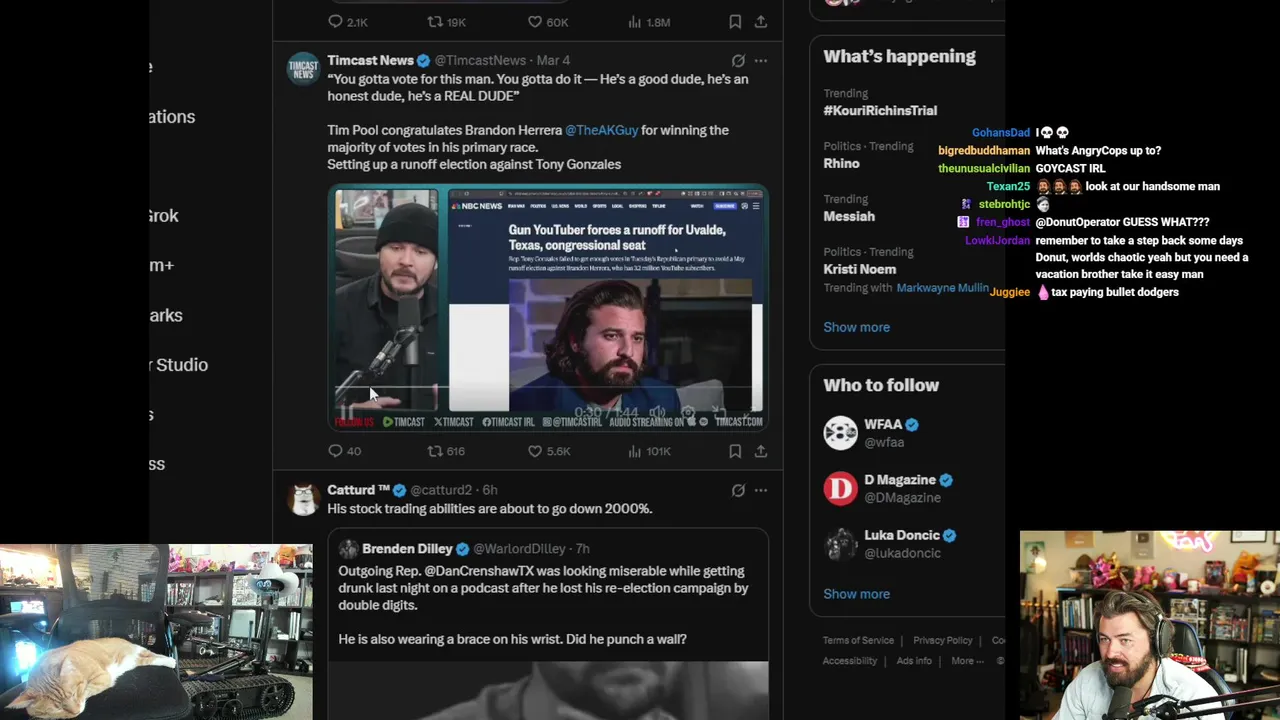Click D Magazine profile avatar
Viewport: 1280px width, 720px height.
(840, 488)
